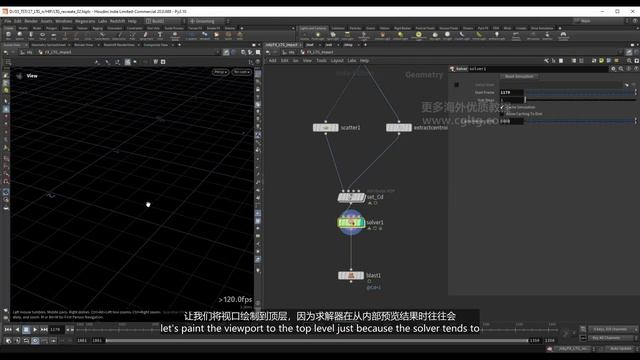Select the blast1 node
This screenshot has height=360, width=640.
click(x=351, y=276)
